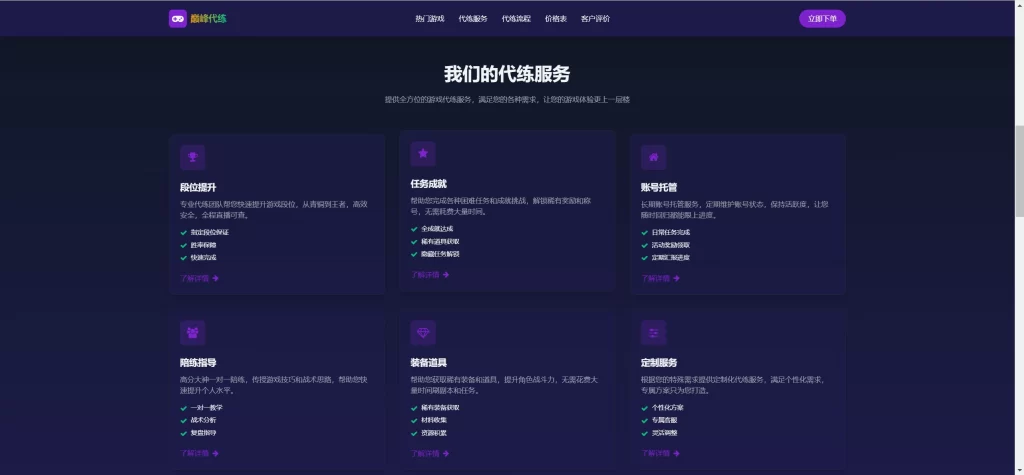This screenshot has height=475, width=1024.
Task: Click the 任务成就 card title
Action: pyautogui.click(x=429, y=184)
